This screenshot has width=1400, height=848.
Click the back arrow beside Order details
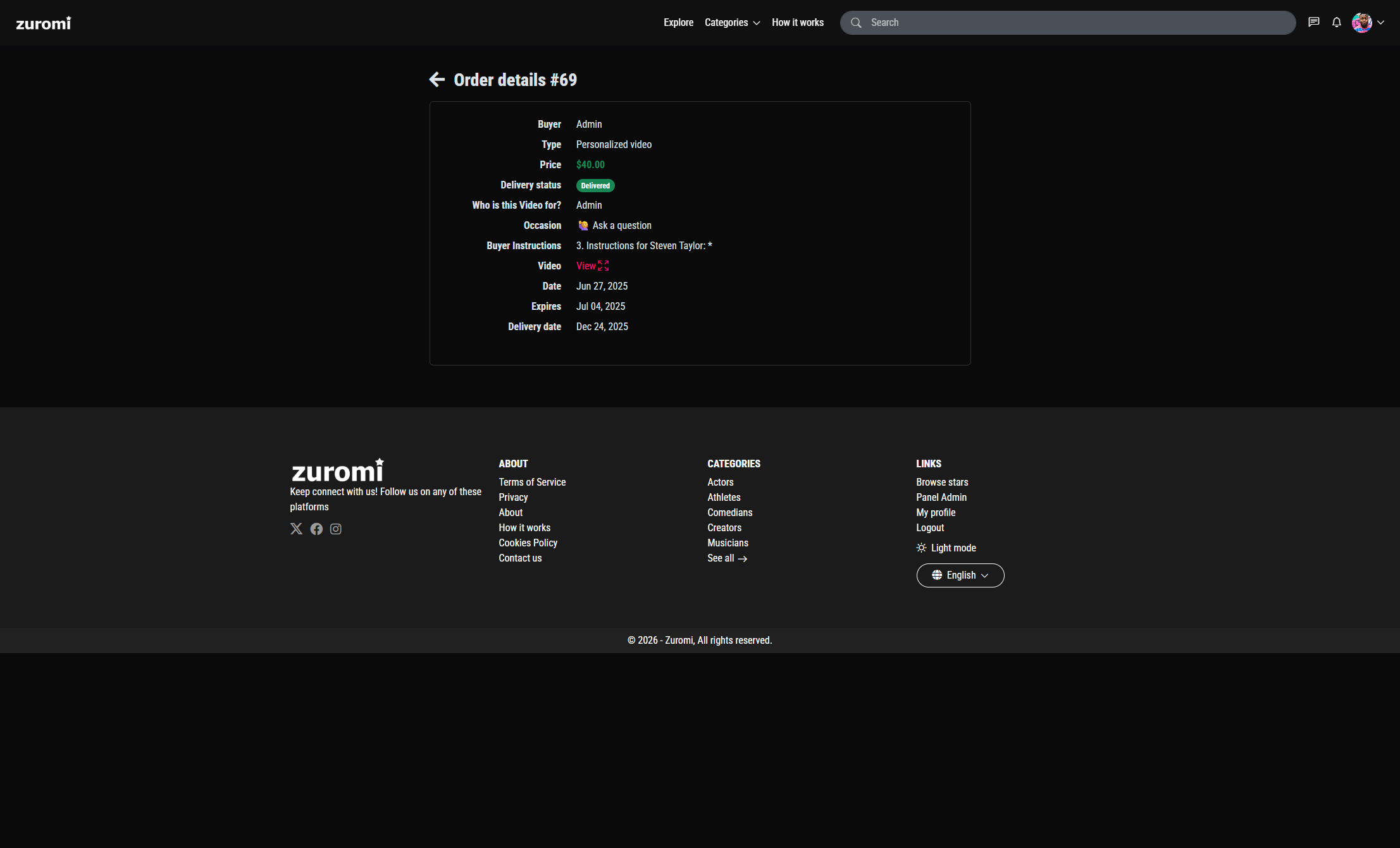click(x=437, y=80)
